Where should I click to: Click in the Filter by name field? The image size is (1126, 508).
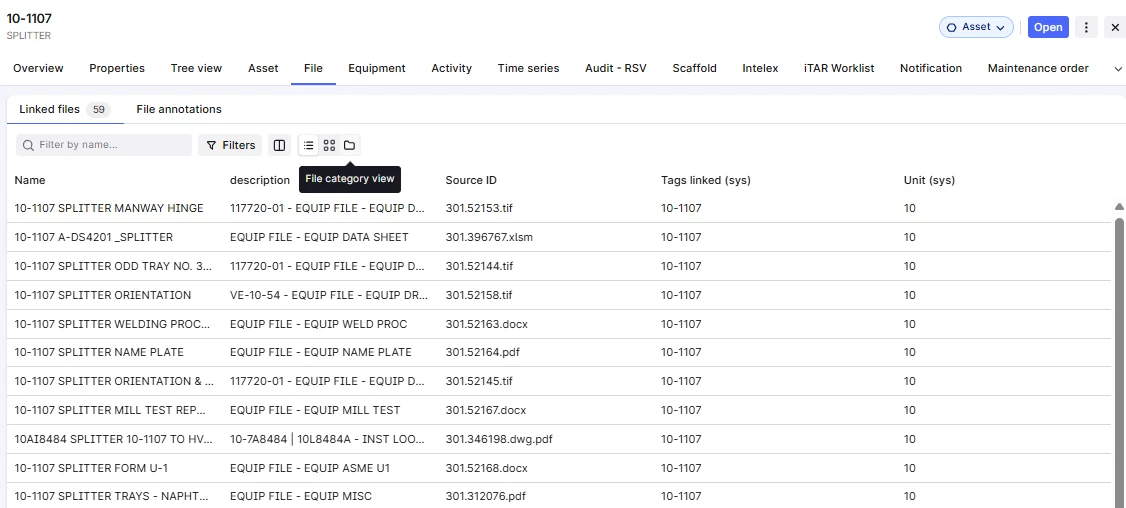pyautogui.click(x=110, y=146)
